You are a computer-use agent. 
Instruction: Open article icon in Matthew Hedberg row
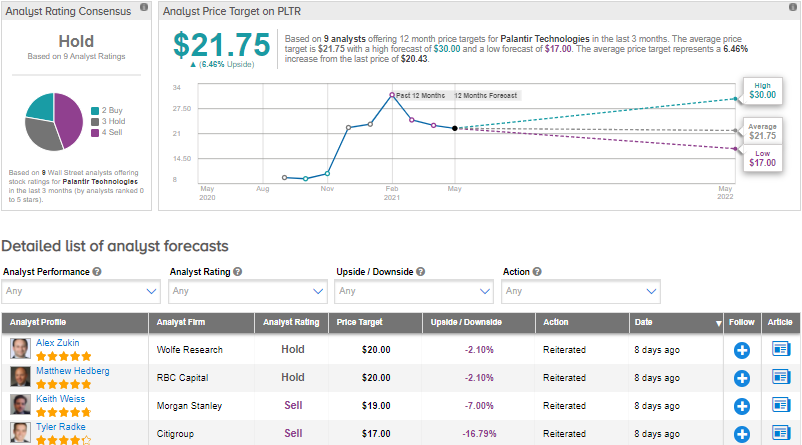[x=781, y=378]
